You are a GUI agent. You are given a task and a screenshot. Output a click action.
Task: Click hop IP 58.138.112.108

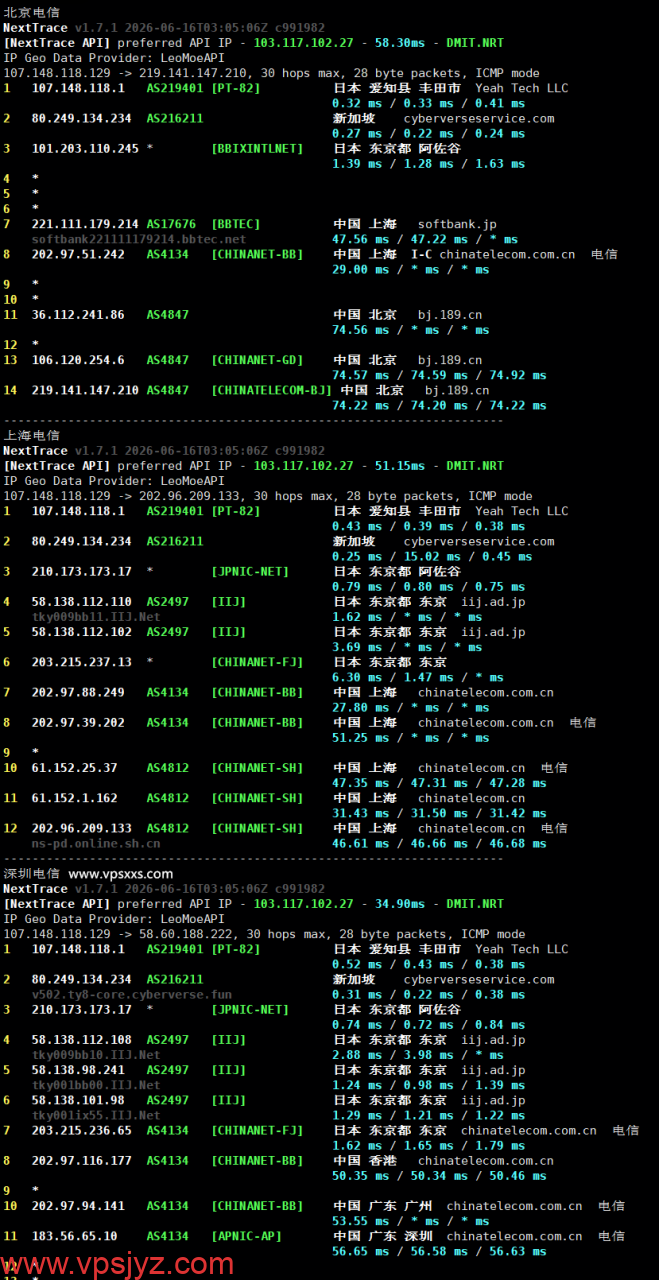[82, 1040]
